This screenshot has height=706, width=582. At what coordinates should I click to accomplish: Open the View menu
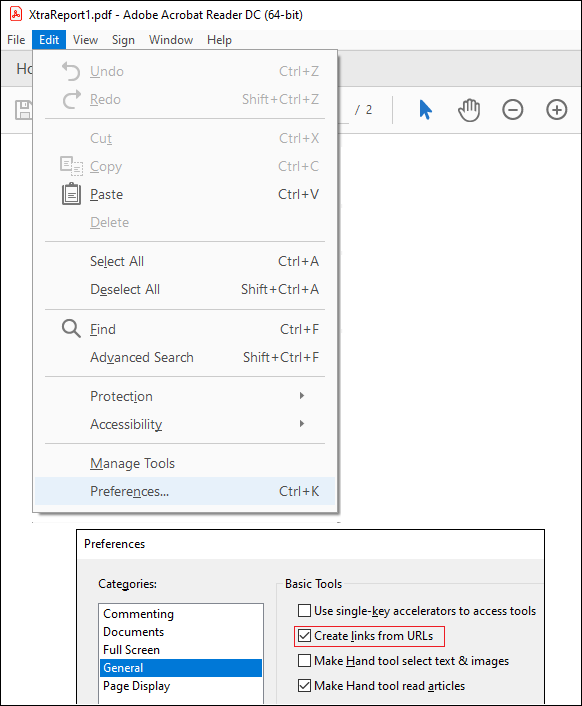85,40
